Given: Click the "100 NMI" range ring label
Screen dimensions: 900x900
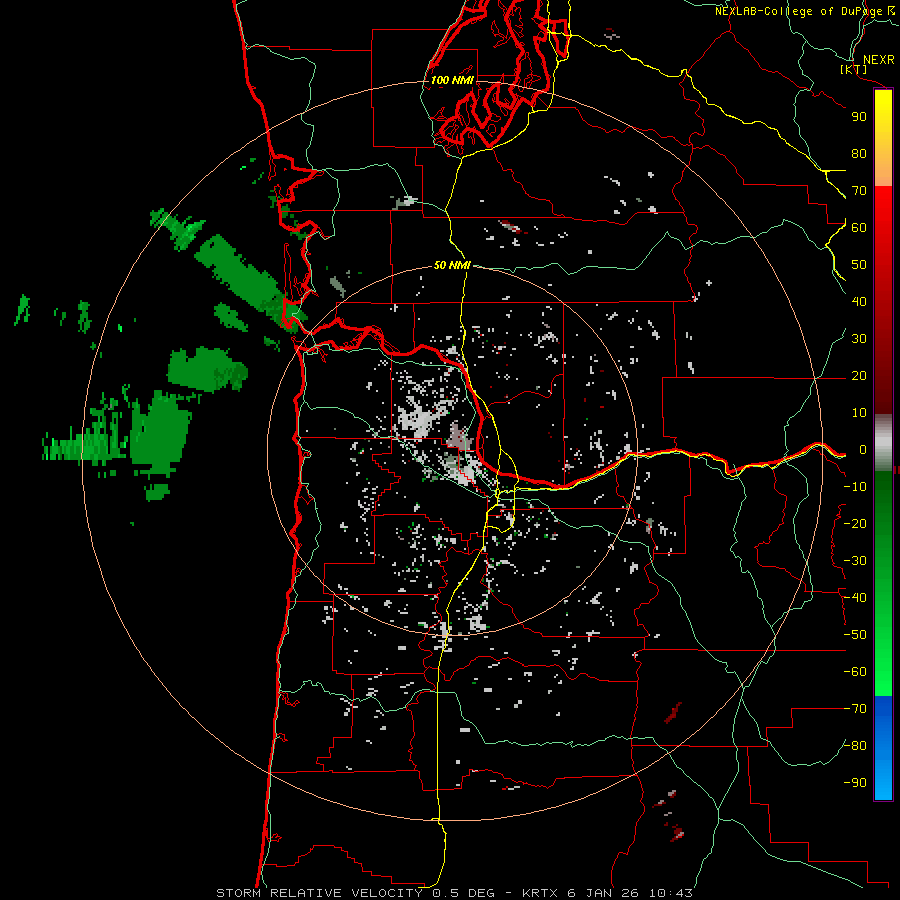Looking at the screenshot, I should (452, 80).
